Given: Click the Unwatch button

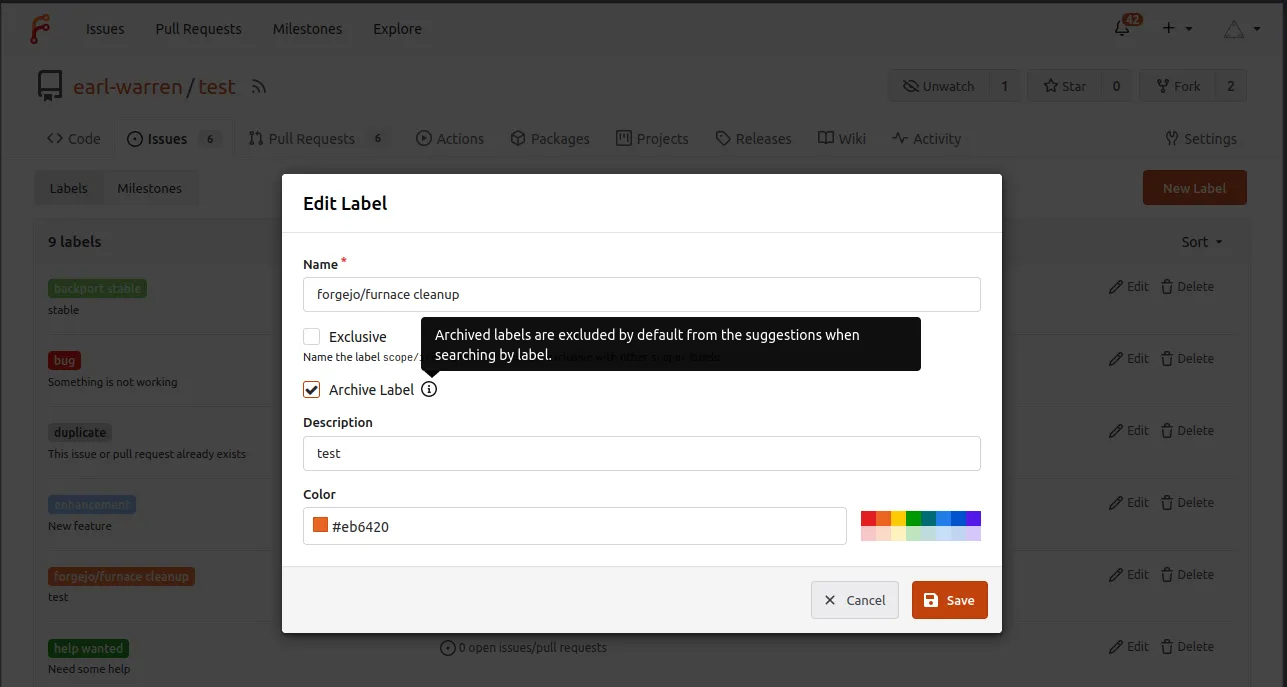Looking at the screenshot, I should (938, 86).
